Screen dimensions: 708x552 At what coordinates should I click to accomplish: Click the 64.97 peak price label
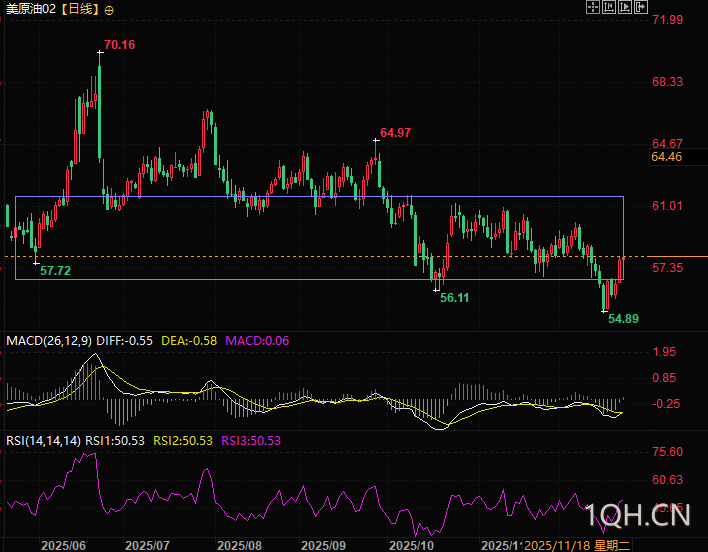pos(395,133)
